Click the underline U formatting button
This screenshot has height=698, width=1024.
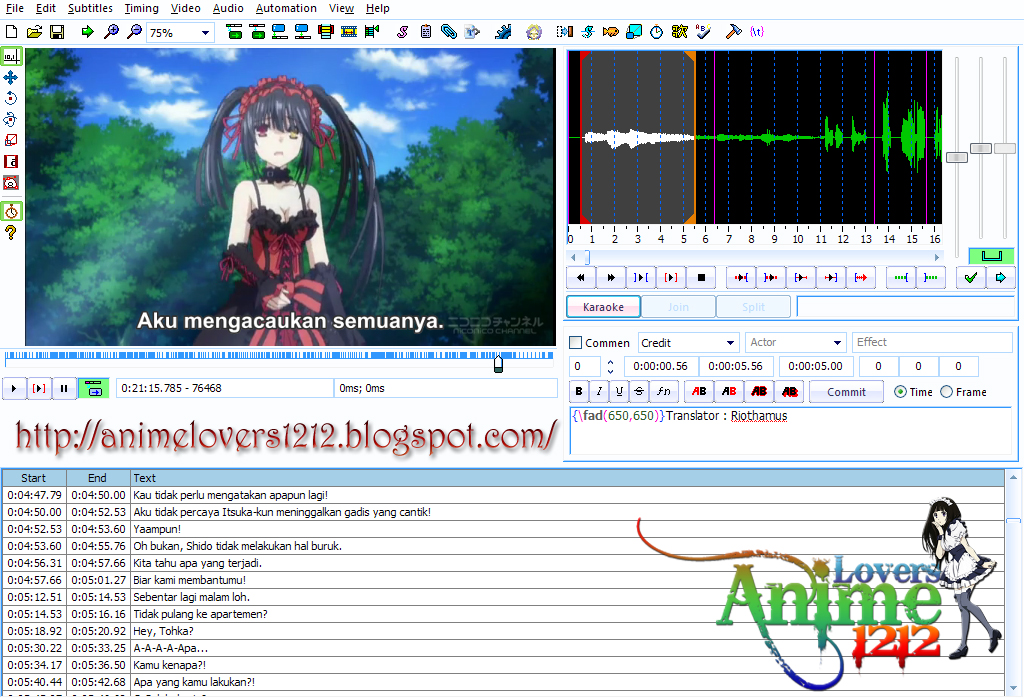tap(619, 391)
